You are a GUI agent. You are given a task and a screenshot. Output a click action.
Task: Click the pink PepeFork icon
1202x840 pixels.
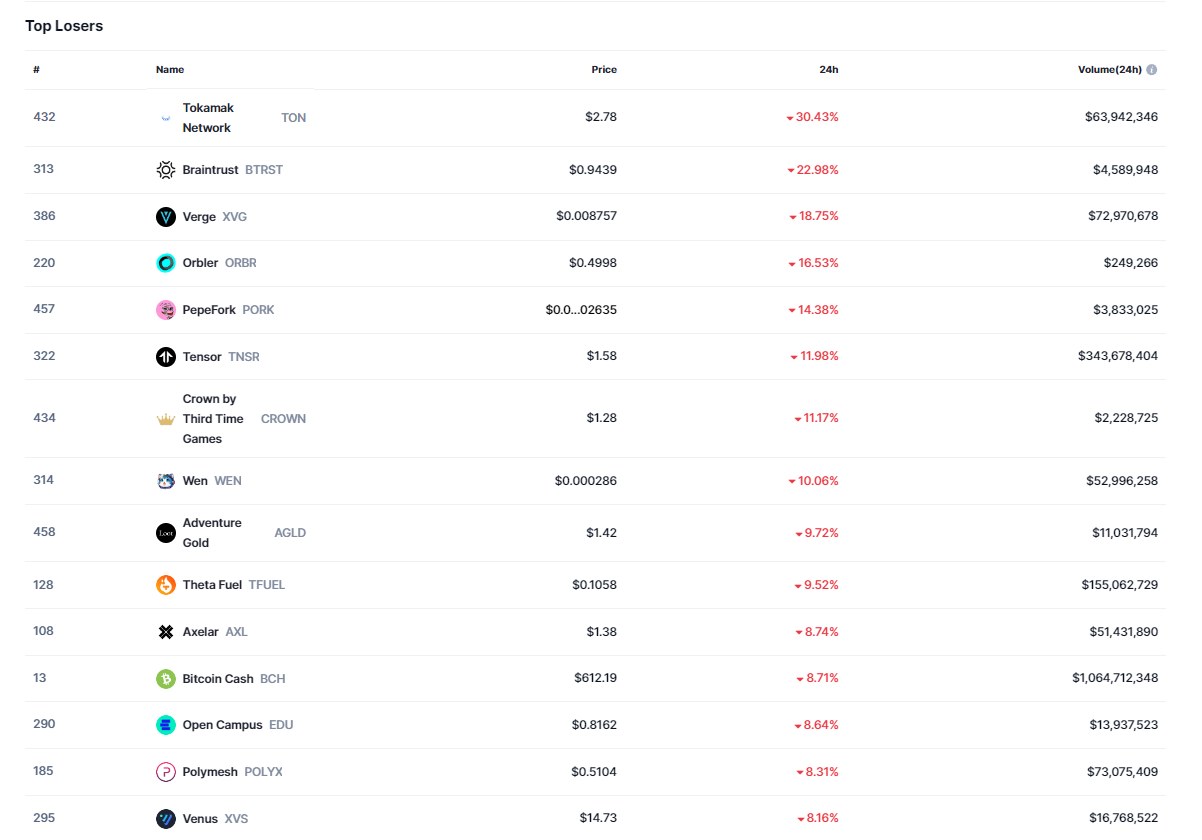[x=166, y=310]
